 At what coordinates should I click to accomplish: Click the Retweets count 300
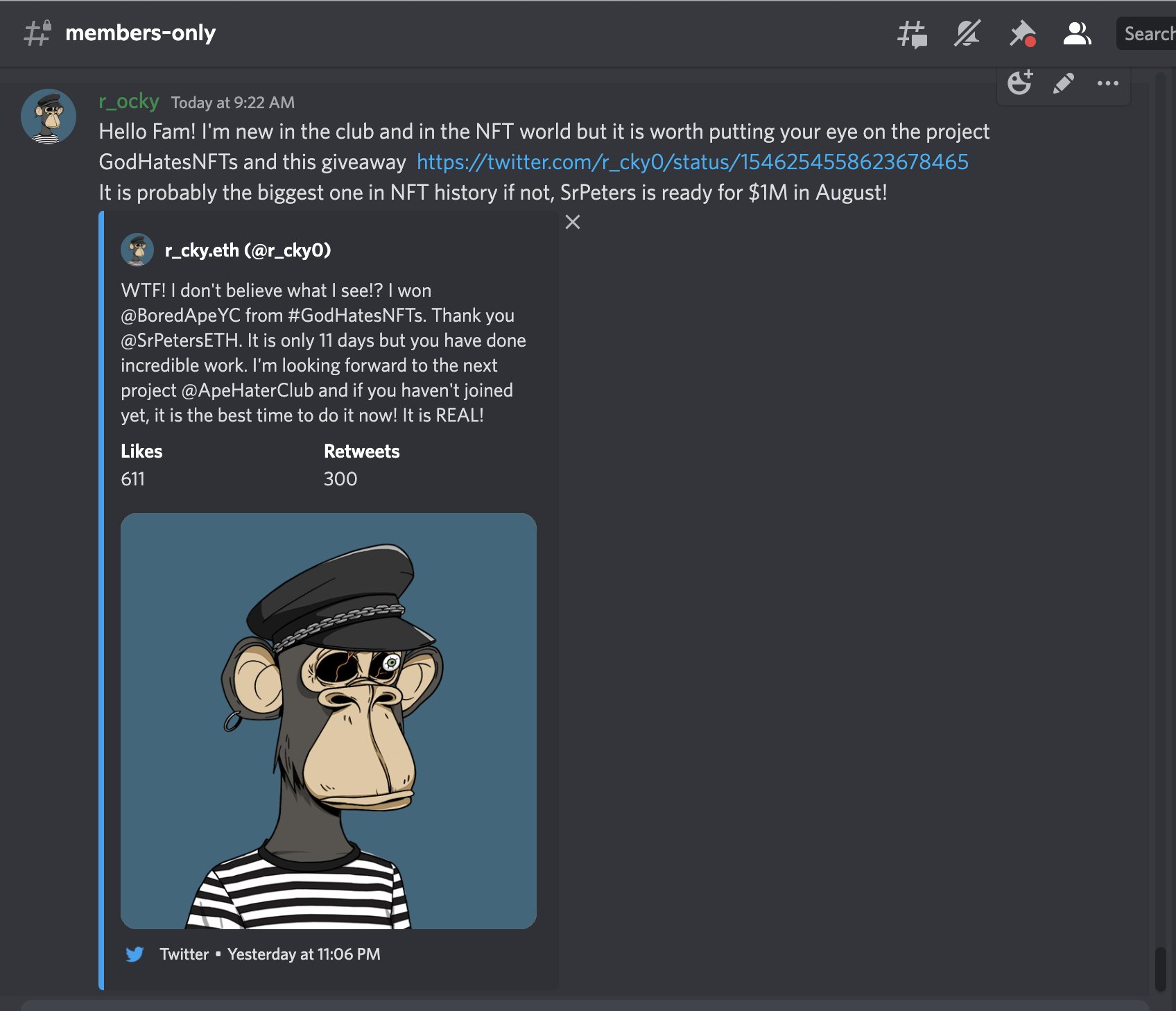(340, 478)
